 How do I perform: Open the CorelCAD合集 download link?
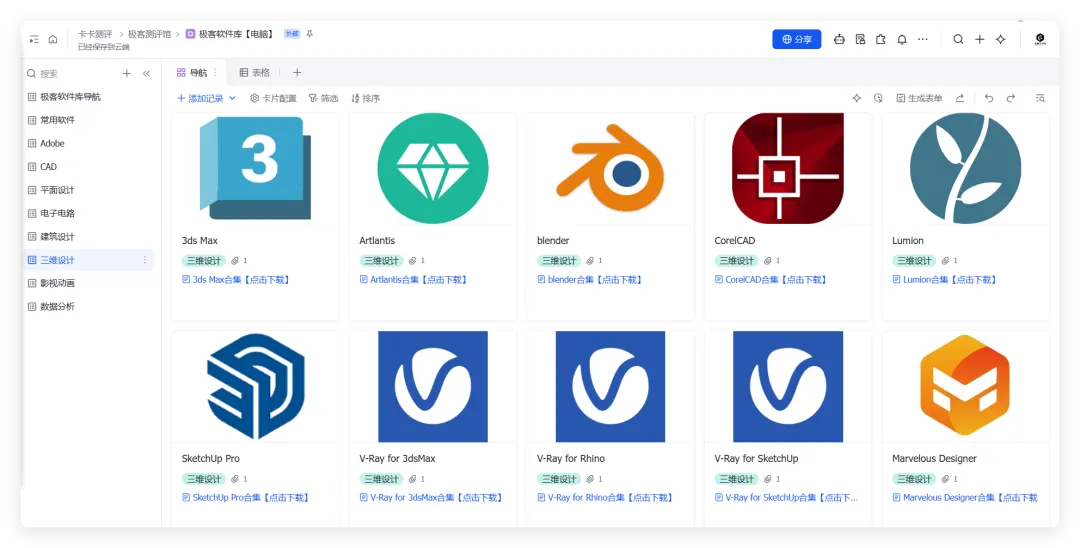click(x=771, y=280)
